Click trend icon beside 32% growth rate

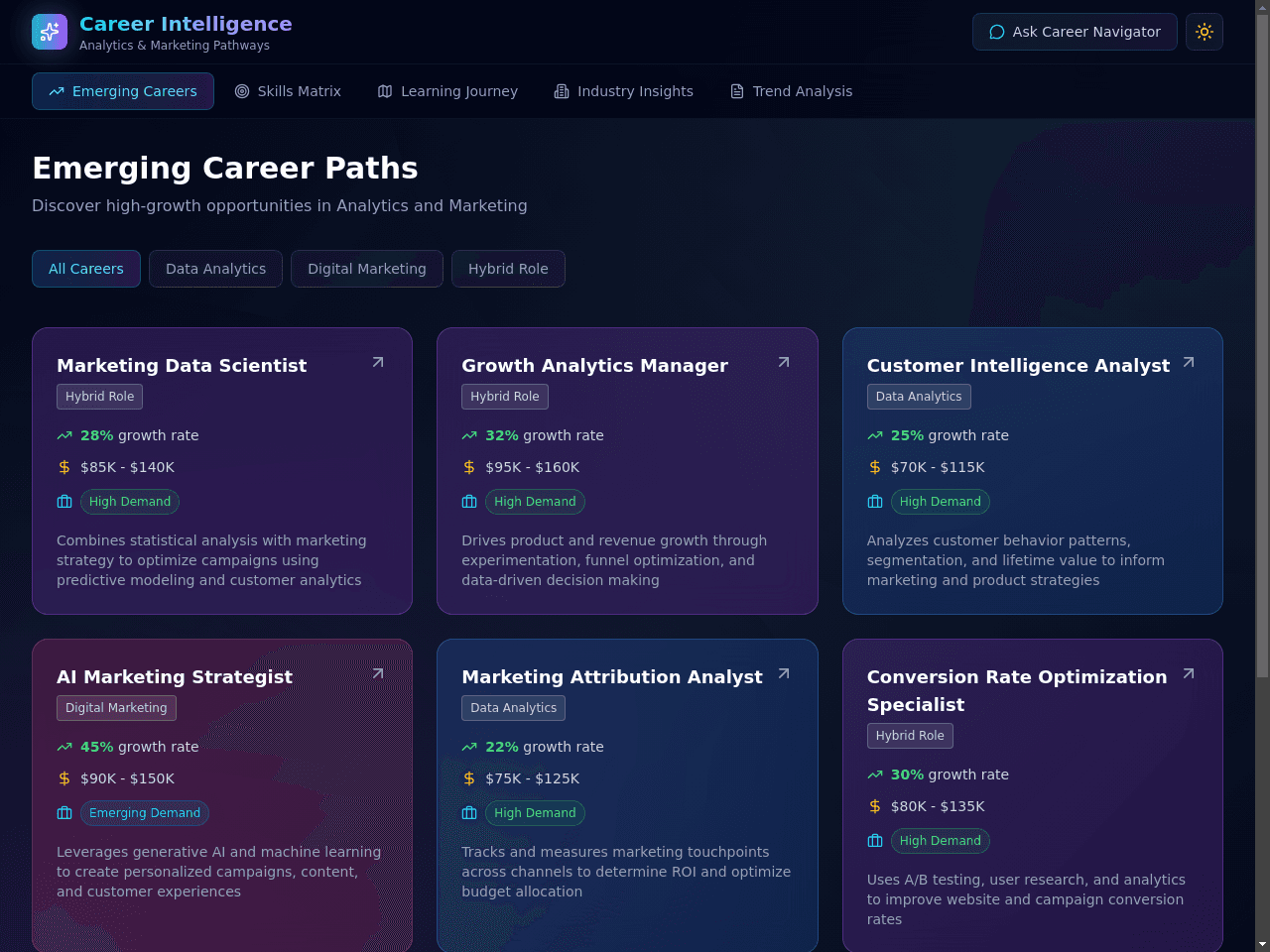click(x=469, y=435)
